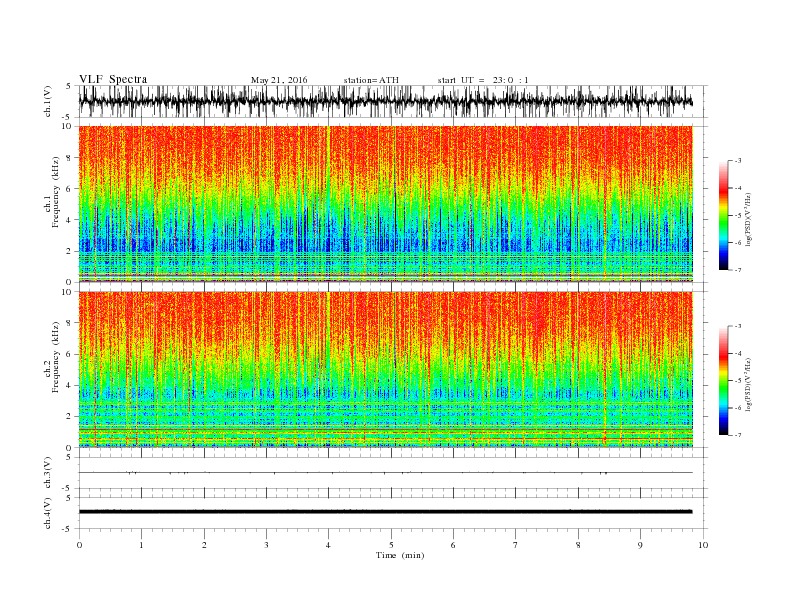Click the "6" tick on the time axis
This screenshot has width=792, height=612.
[453, 545]
